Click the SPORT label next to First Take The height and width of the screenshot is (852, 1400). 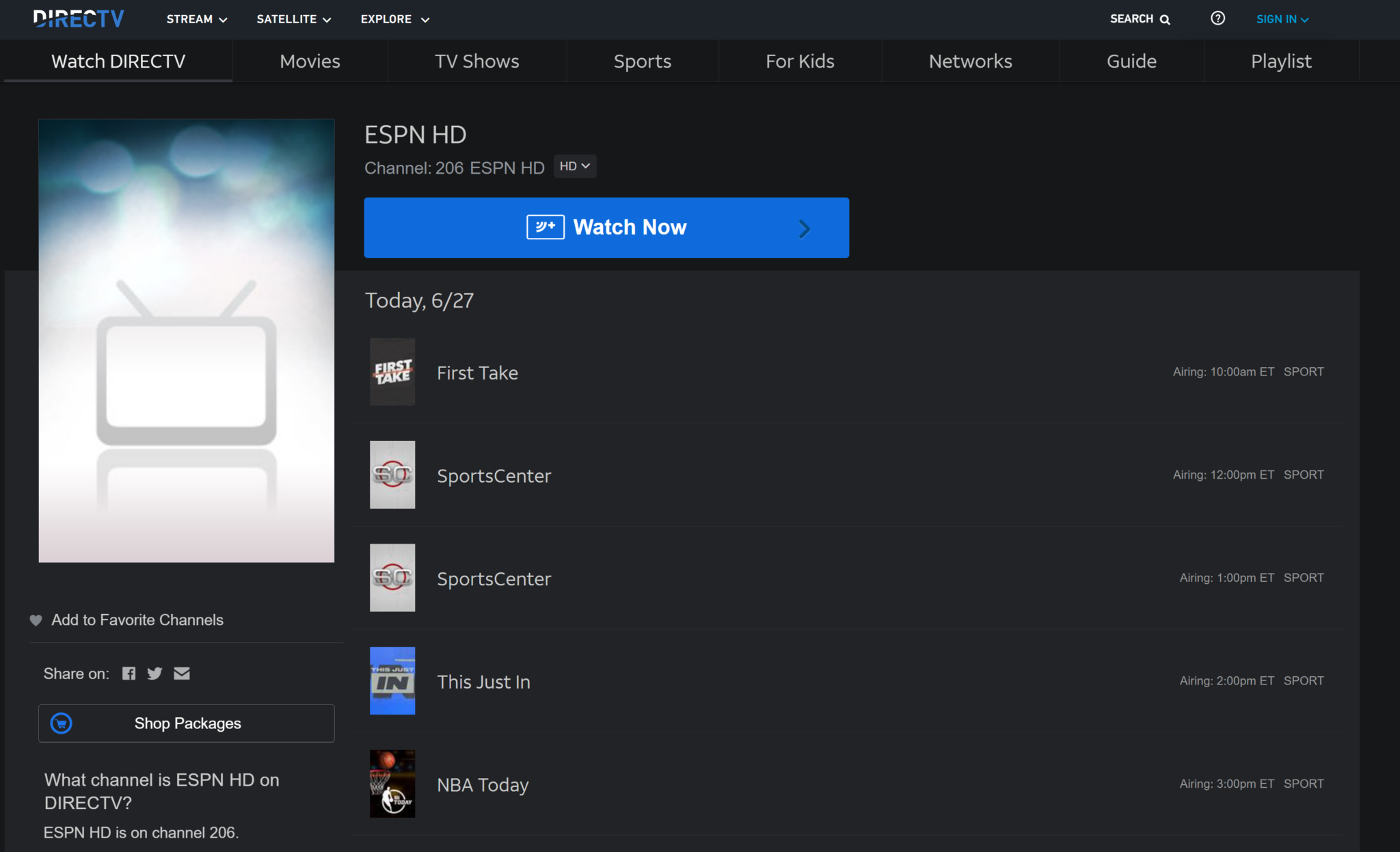coord(1303,371)
